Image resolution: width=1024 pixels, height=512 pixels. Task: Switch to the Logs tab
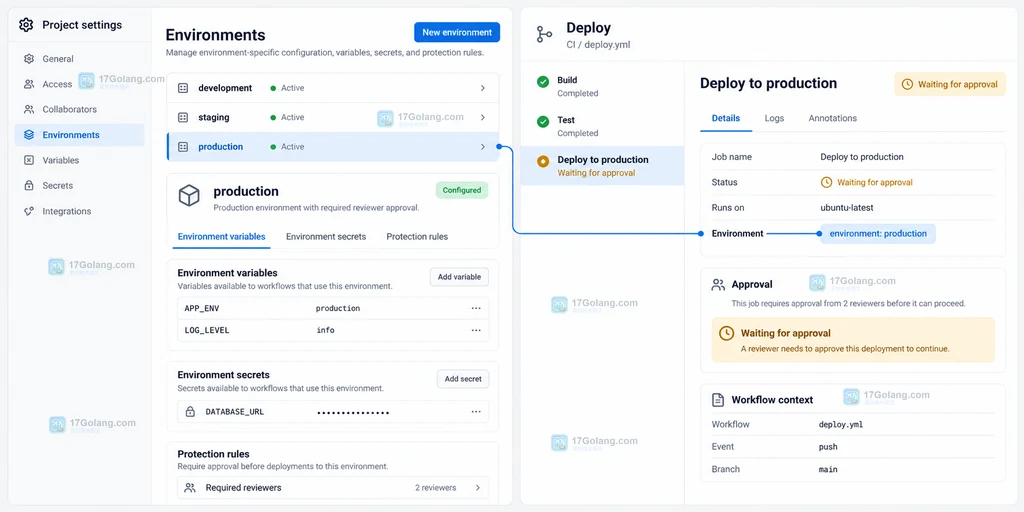(x=775, y=118)
